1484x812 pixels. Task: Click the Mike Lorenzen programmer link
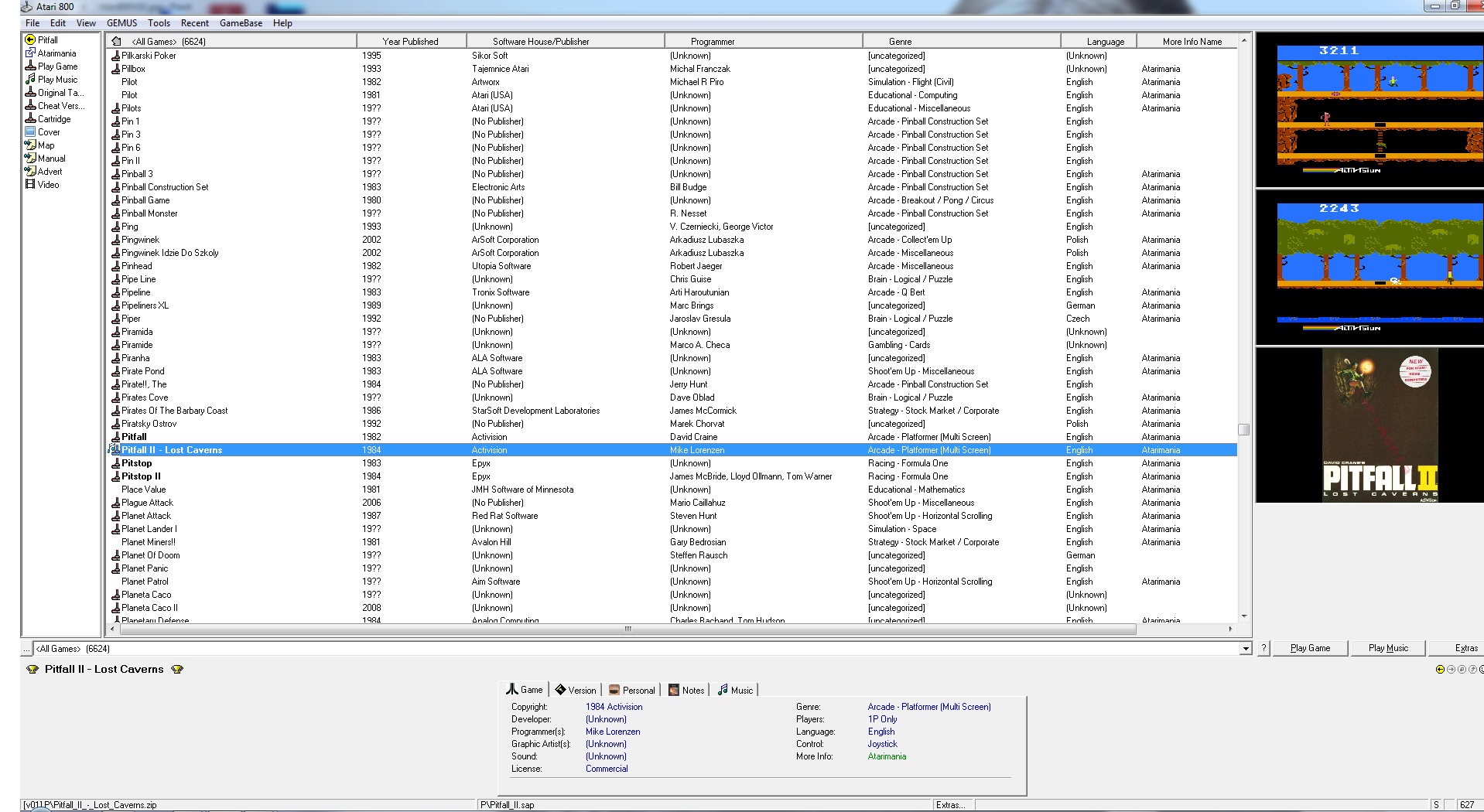pos(613,732)
